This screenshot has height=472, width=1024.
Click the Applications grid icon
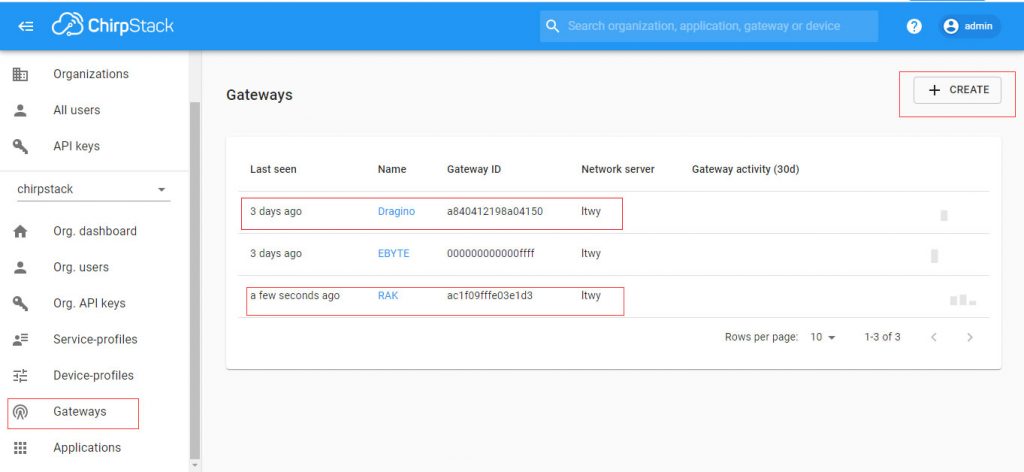pyautogui.click(x=20, y=448)
